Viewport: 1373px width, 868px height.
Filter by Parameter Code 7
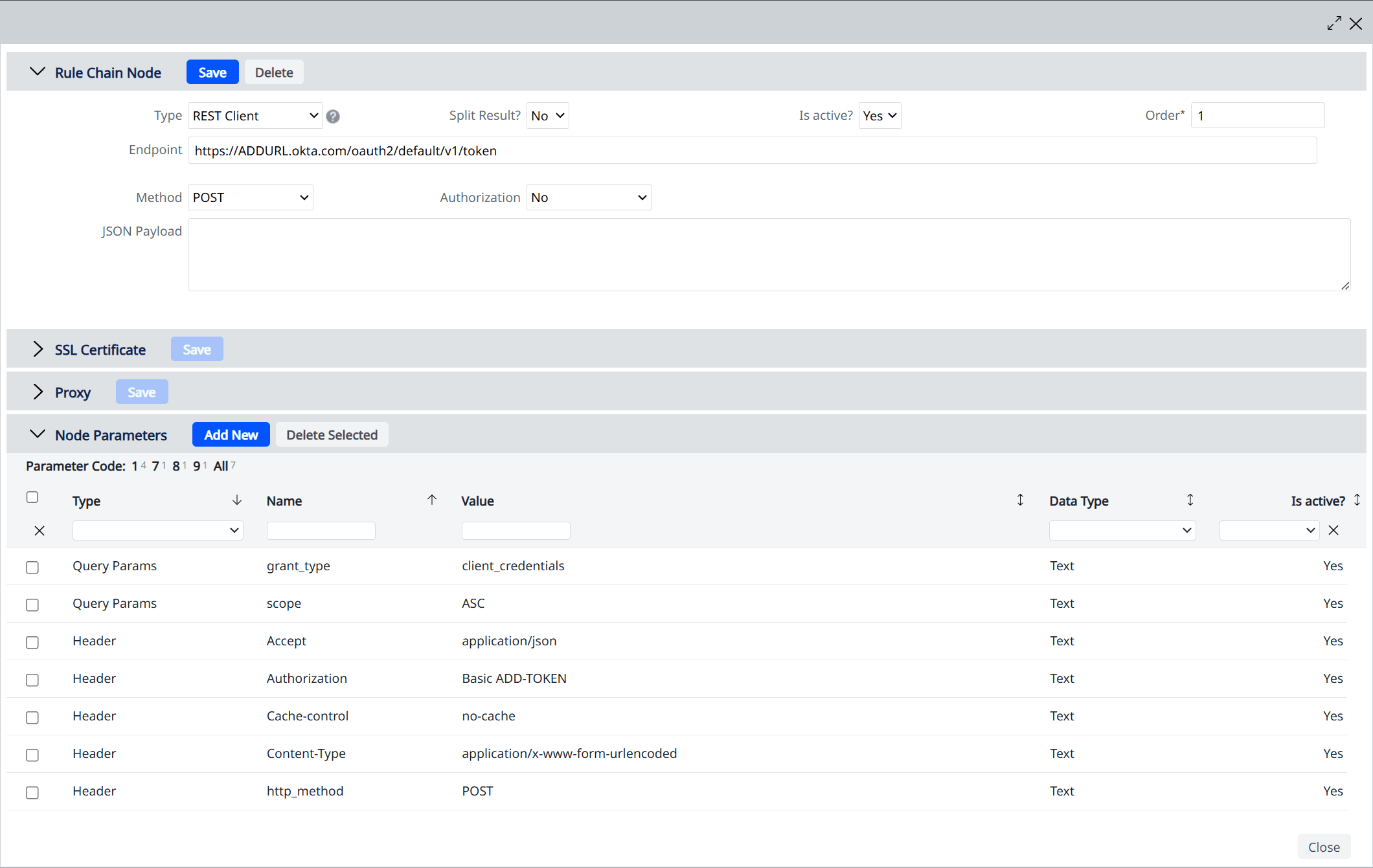click(155, 466)
